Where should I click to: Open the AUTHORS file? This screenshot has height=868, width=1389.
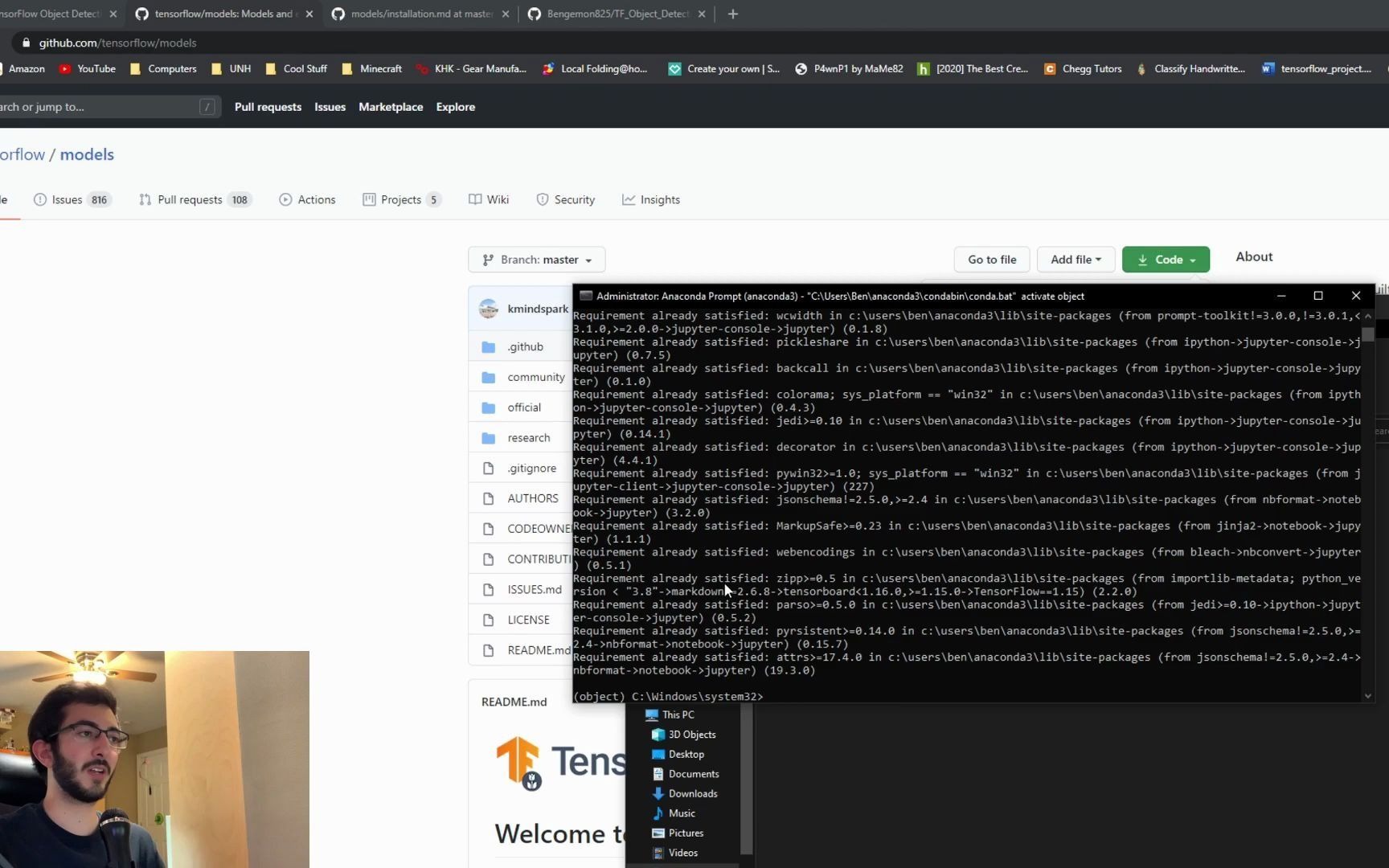pos(533,498)
